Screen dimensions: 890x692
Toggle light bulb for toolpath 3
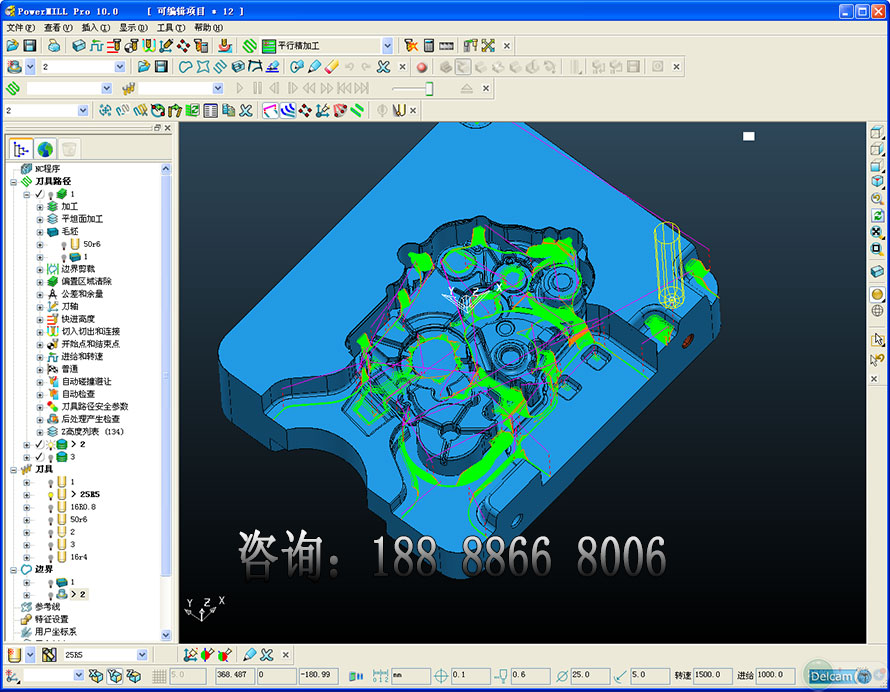tap(50, 457)
